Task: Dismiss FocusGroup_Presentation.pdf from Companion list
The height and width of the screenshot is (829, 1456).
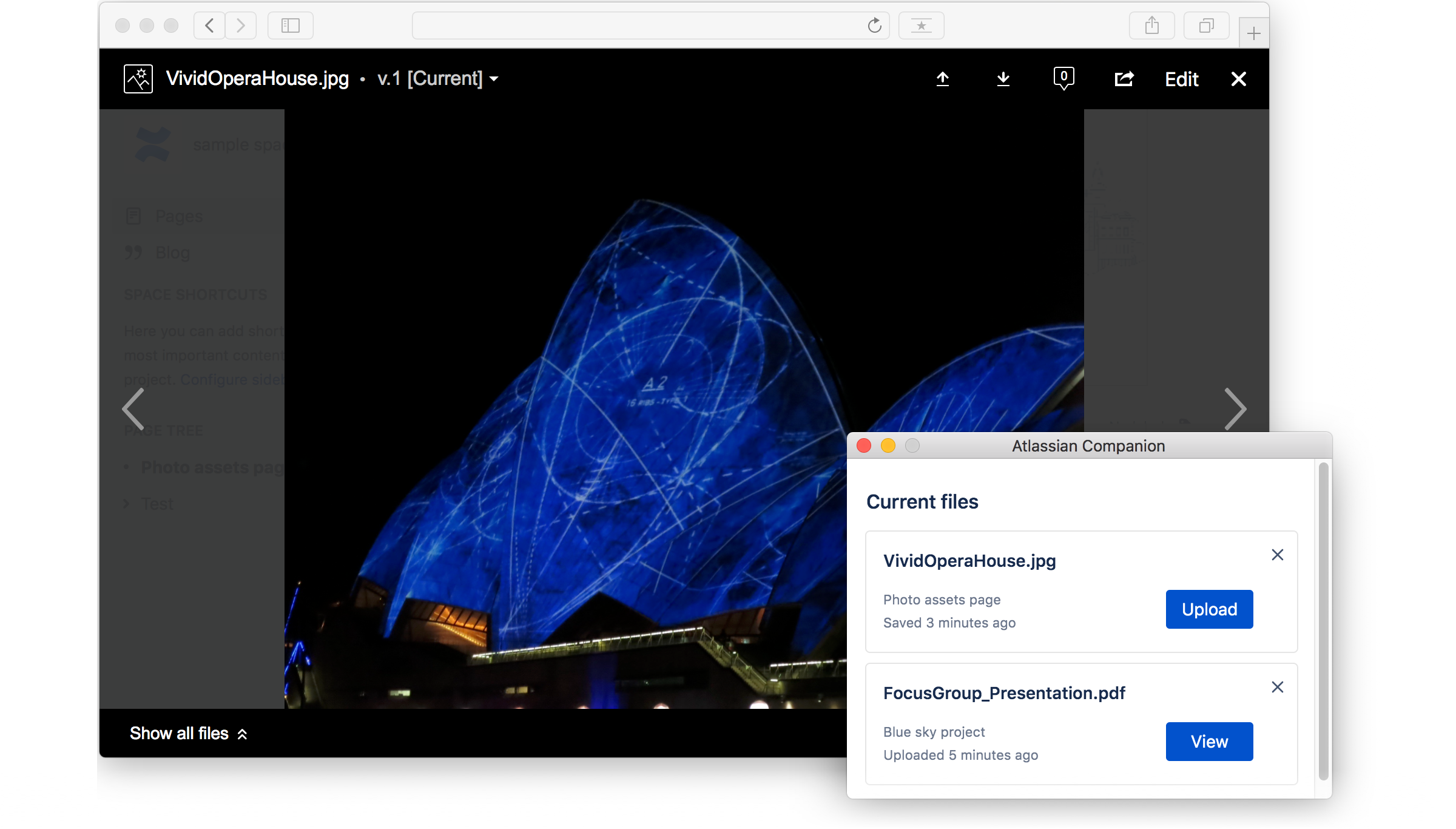Action: (x=1278, y=687)
